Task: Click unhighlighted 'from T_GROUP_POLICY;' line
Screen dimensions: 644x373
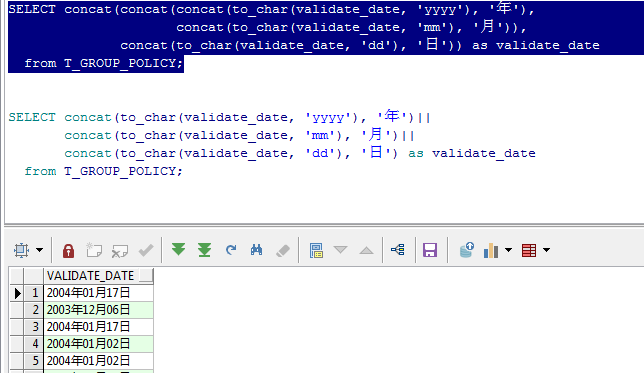Action: (x=103, y=171)
